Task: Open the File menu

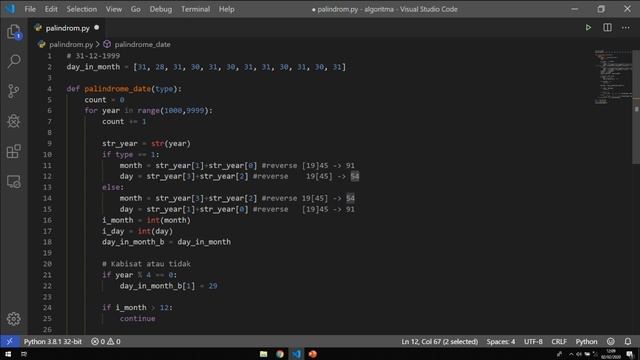Action: click(30, 9)
